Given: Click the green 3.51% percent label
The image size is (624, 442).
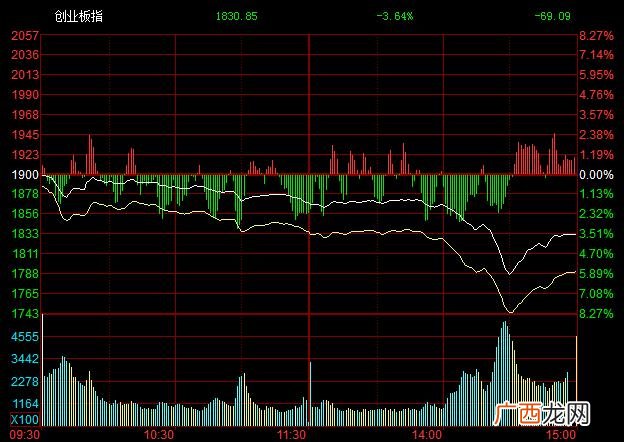Looking at the screenshot, I should 596,234.
